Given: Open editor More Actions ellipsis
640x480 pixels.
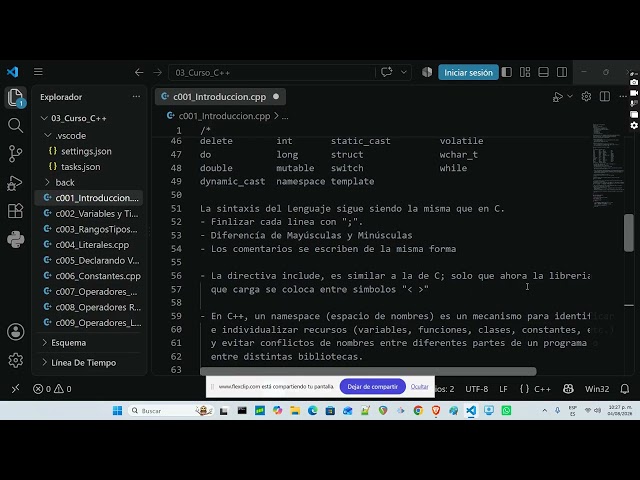Looking at the screenshot, I should (x=622, y=97).
